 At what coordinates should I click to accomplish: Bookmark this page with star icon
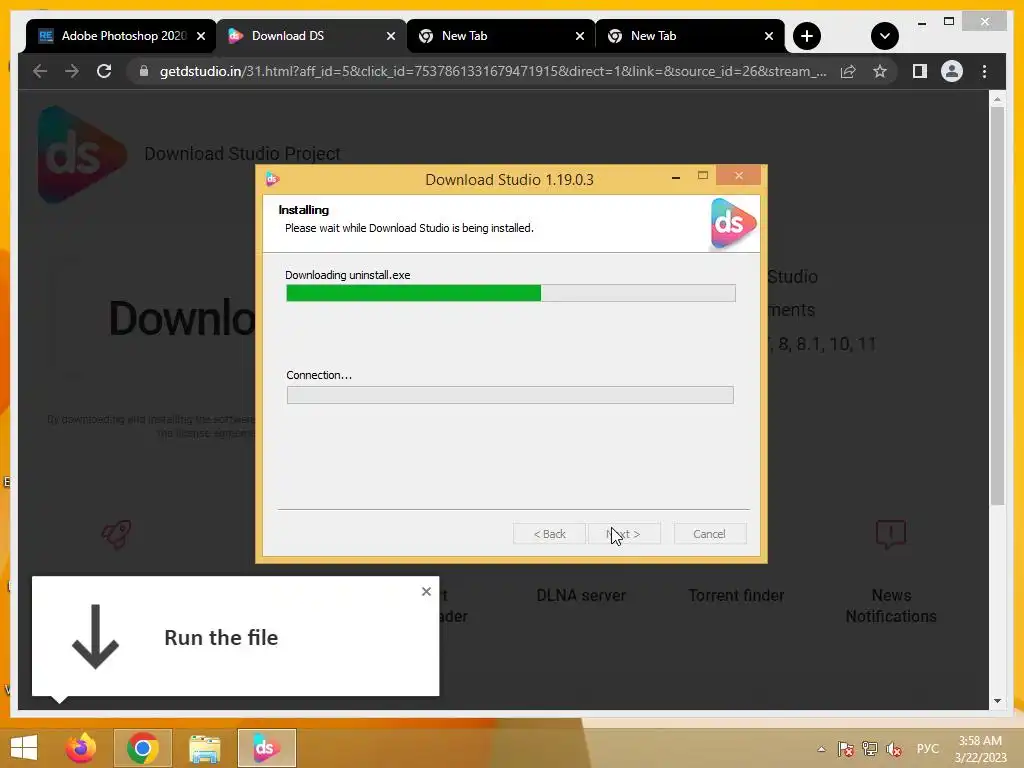click(x=880, y=71)
